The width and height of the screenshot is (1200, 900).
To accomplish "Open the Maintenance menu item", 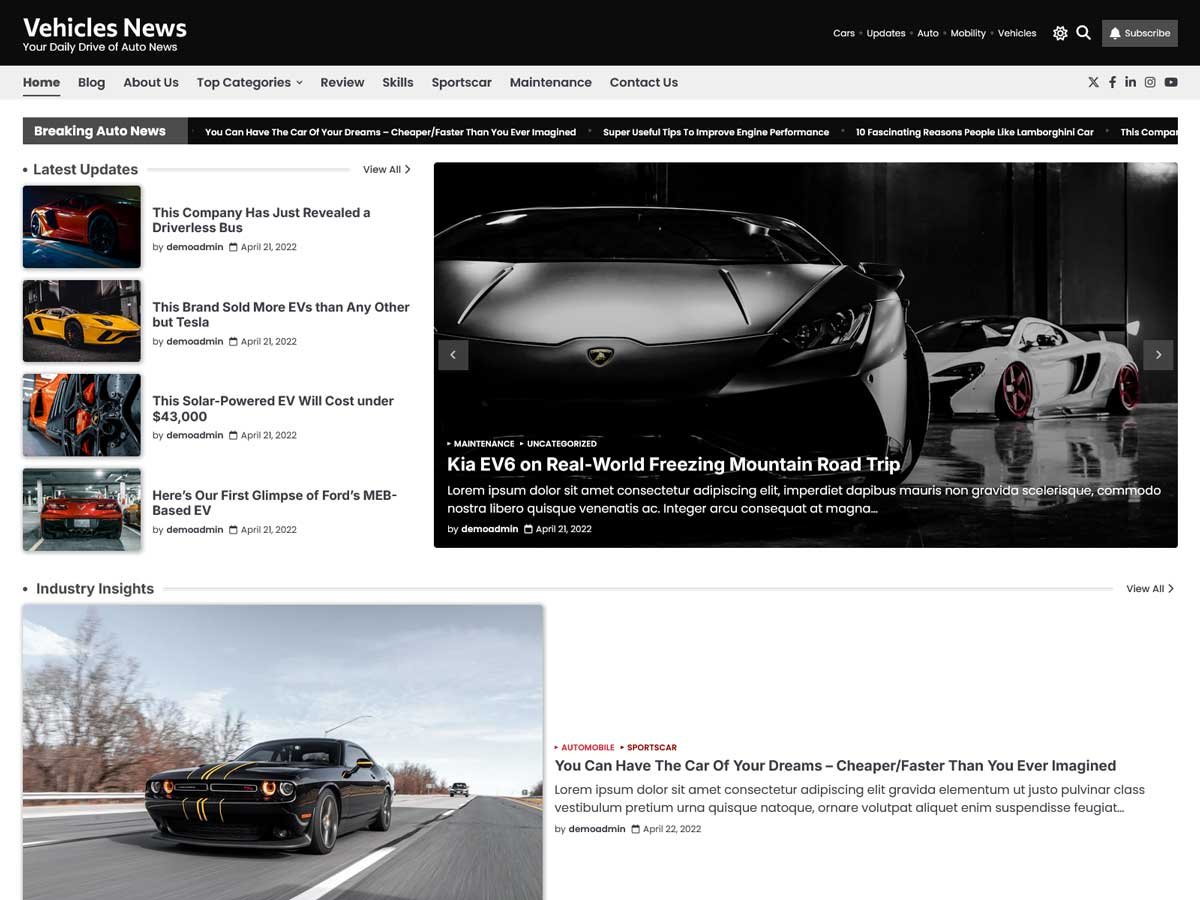I will click(x=550, y=82).
